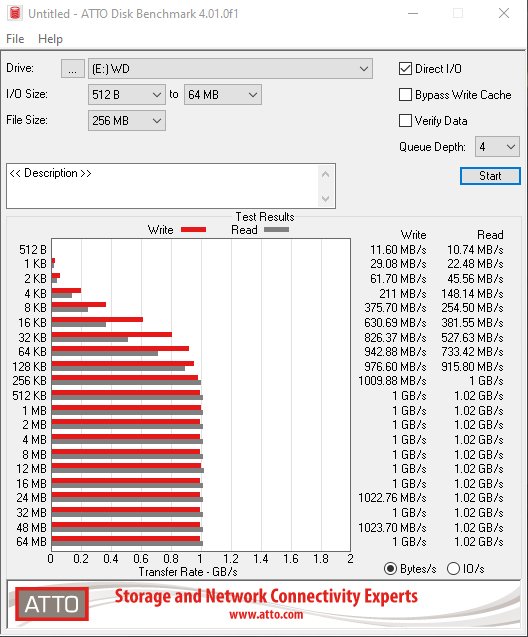Screen dimensions: 528x637
Task: Select the Bytes/s radio button
Action: [390, 568]
